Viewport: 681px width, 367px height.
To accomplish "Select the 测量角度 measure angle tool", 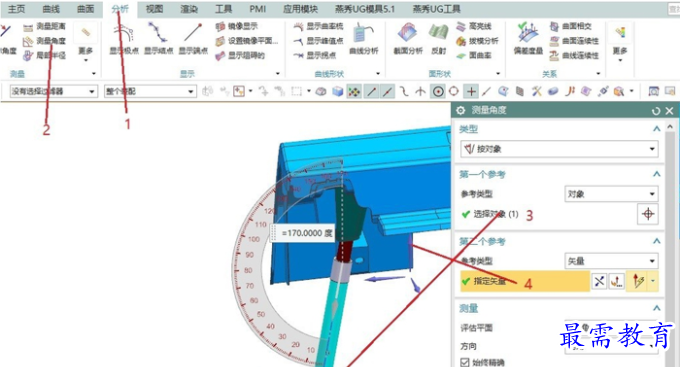I will (45, 41).
